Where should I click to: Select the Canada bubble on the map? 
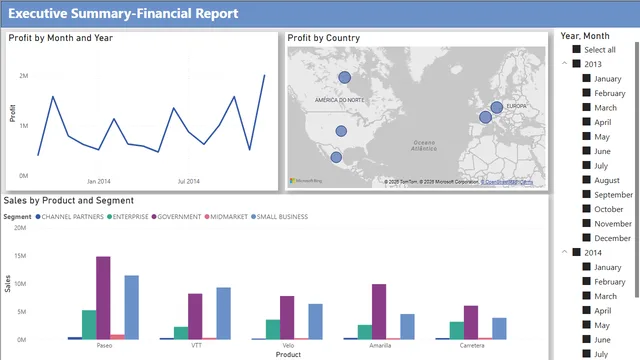coord(344,78)
